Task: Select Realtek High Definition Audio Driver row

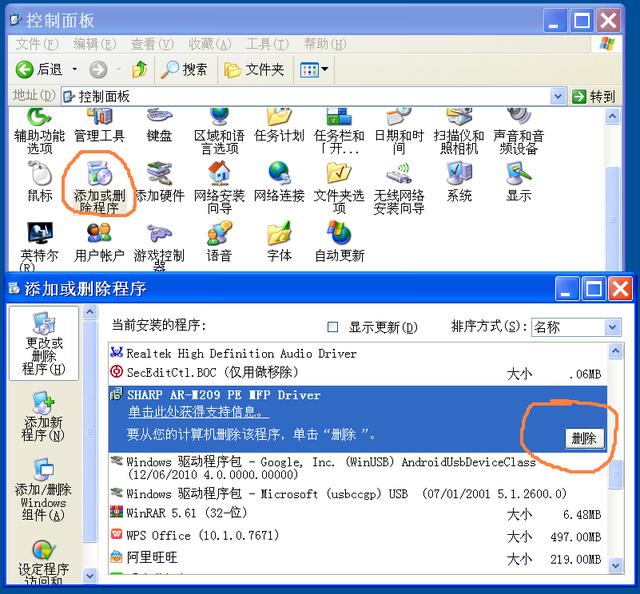Action: pyautogui.click(x=358, y=353)
